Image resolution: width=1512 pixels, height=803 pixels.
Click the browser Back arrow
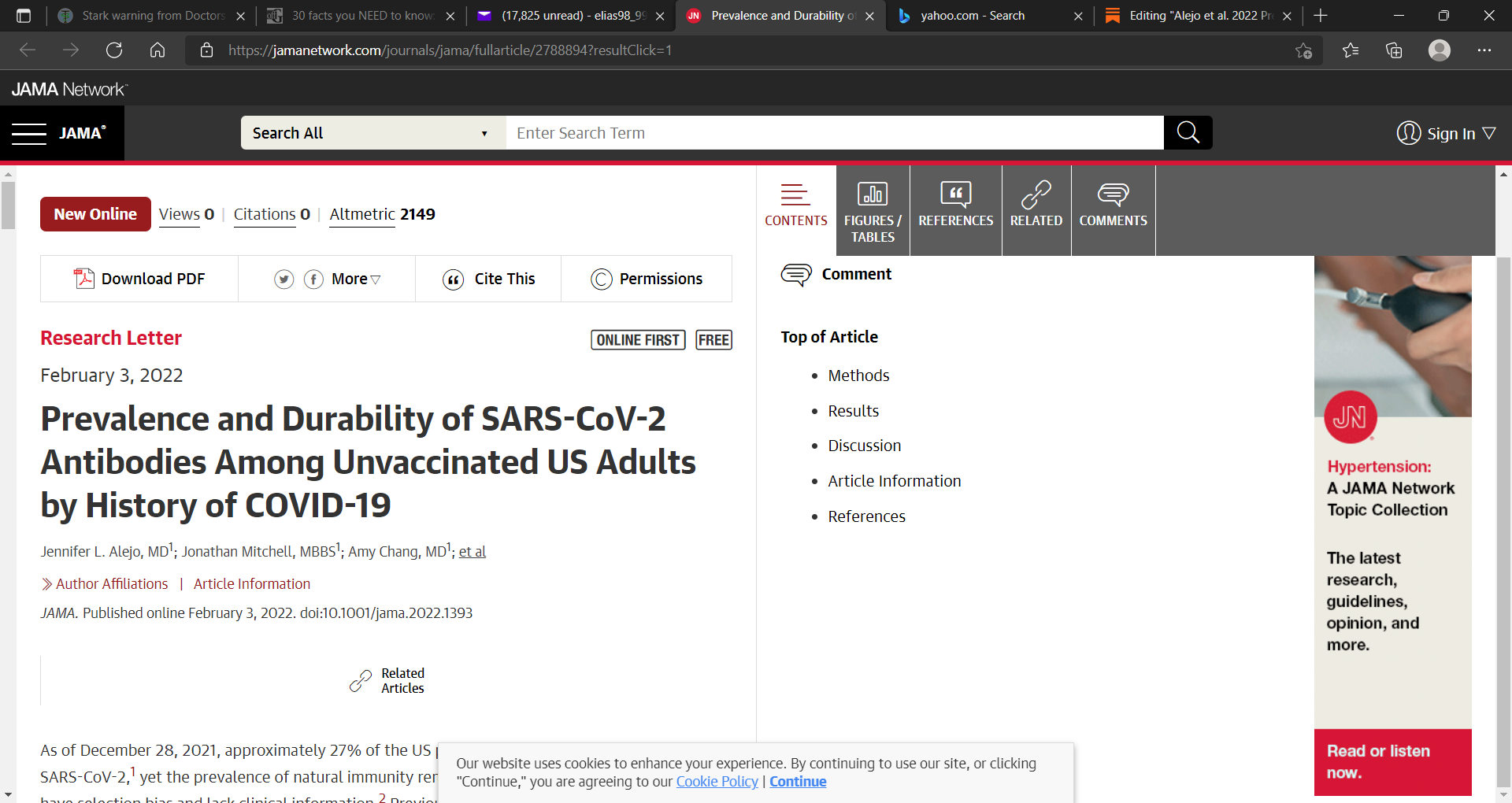pos(28,50)
